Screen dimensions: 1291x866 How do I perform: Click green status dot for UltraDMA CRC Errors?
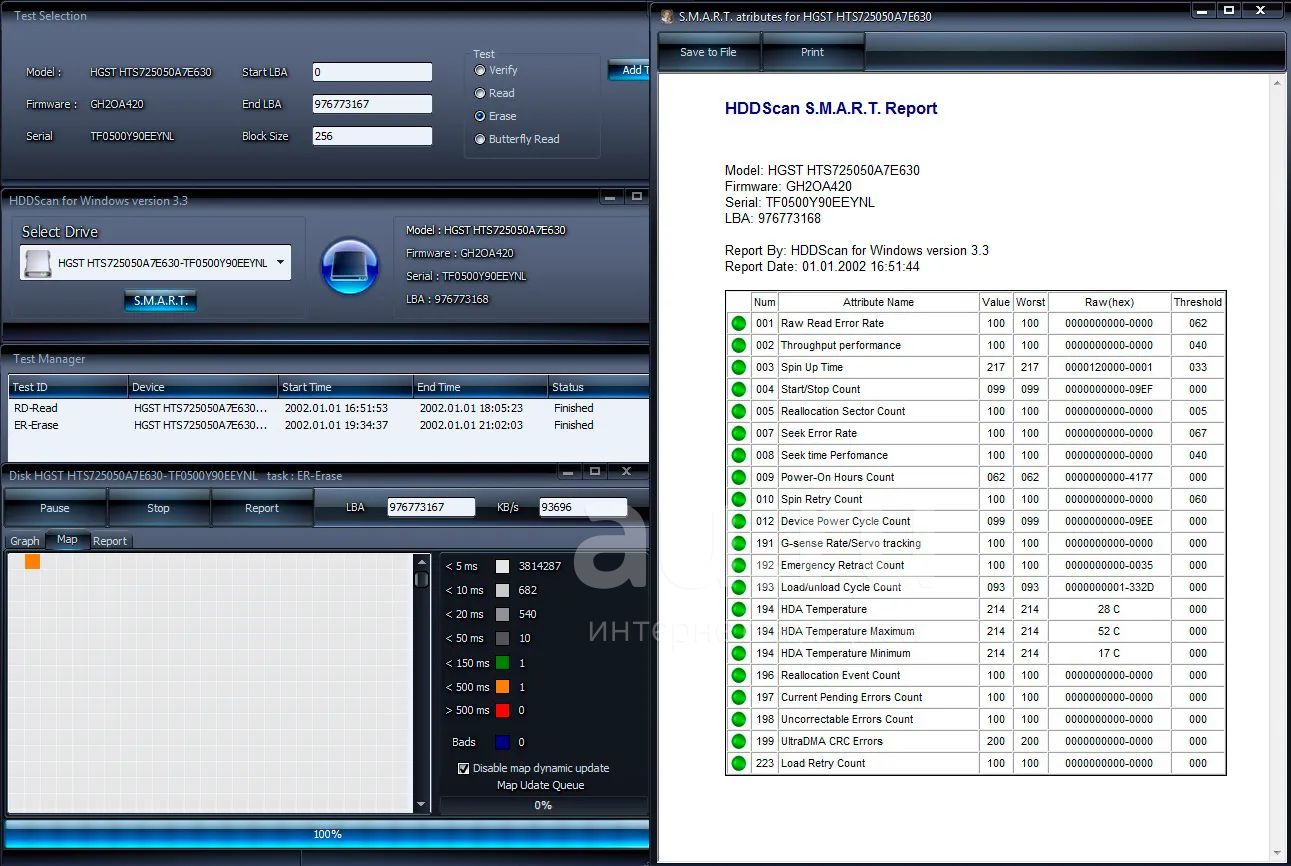tap(739, 741)
